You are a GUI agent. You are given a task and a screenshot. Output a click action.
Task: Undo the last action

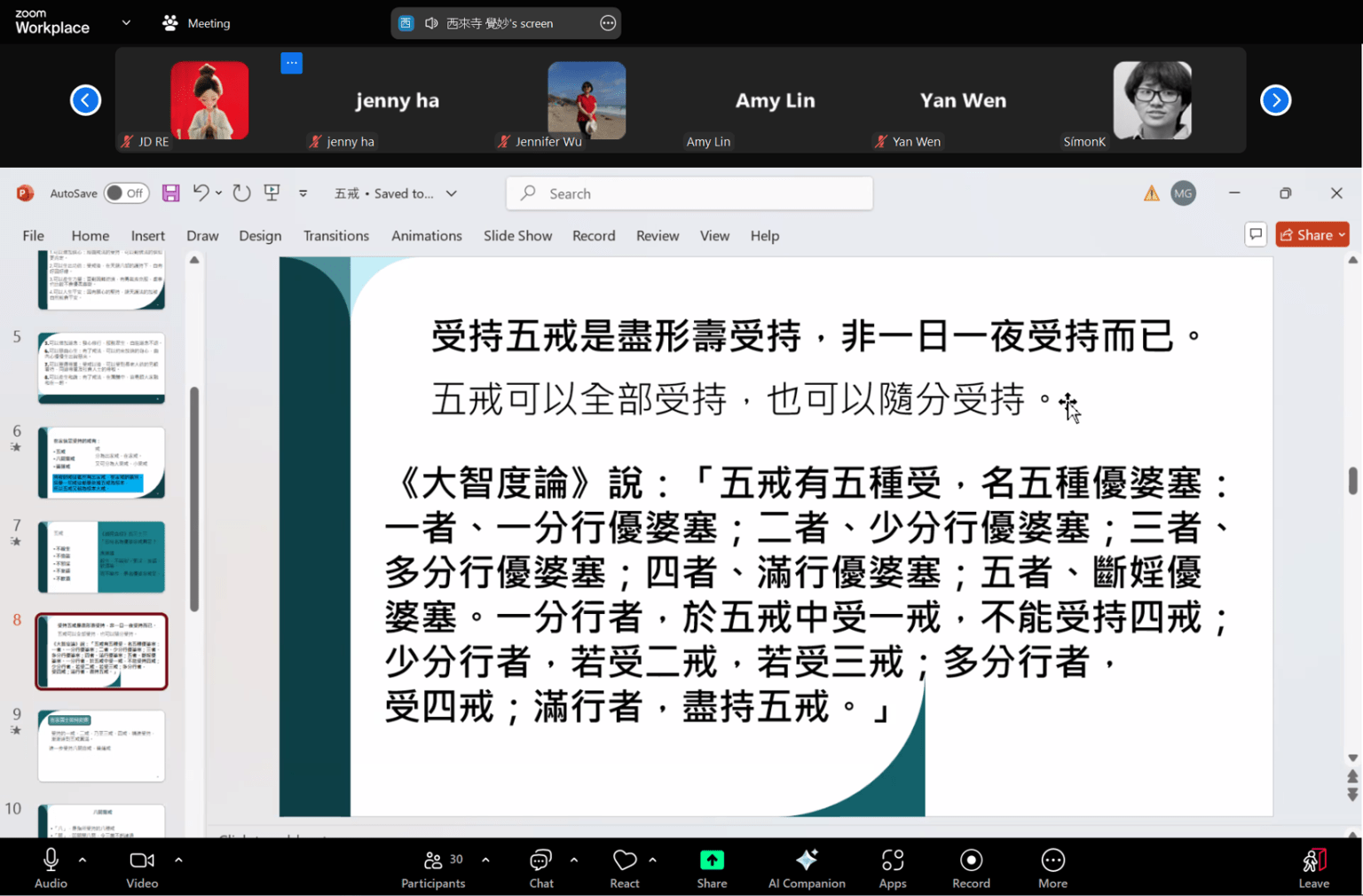tap(200, 193)
